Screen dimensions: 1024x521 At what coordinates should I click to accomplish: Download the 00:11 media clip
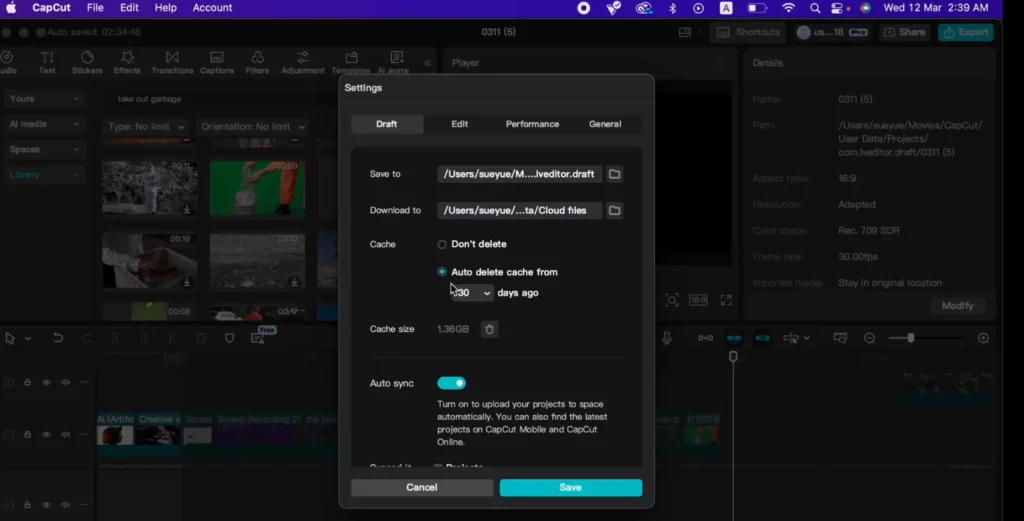pos(187,210)
